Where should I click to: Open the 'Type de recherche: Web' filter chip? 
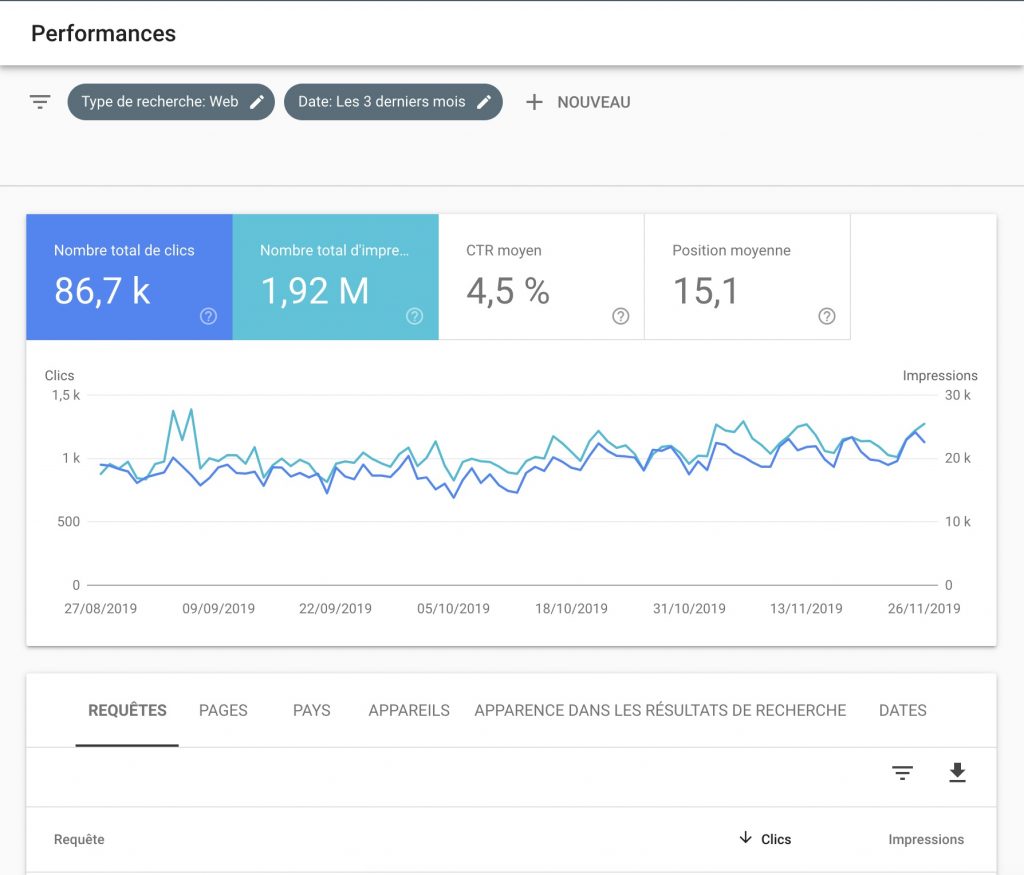[159, 102]
